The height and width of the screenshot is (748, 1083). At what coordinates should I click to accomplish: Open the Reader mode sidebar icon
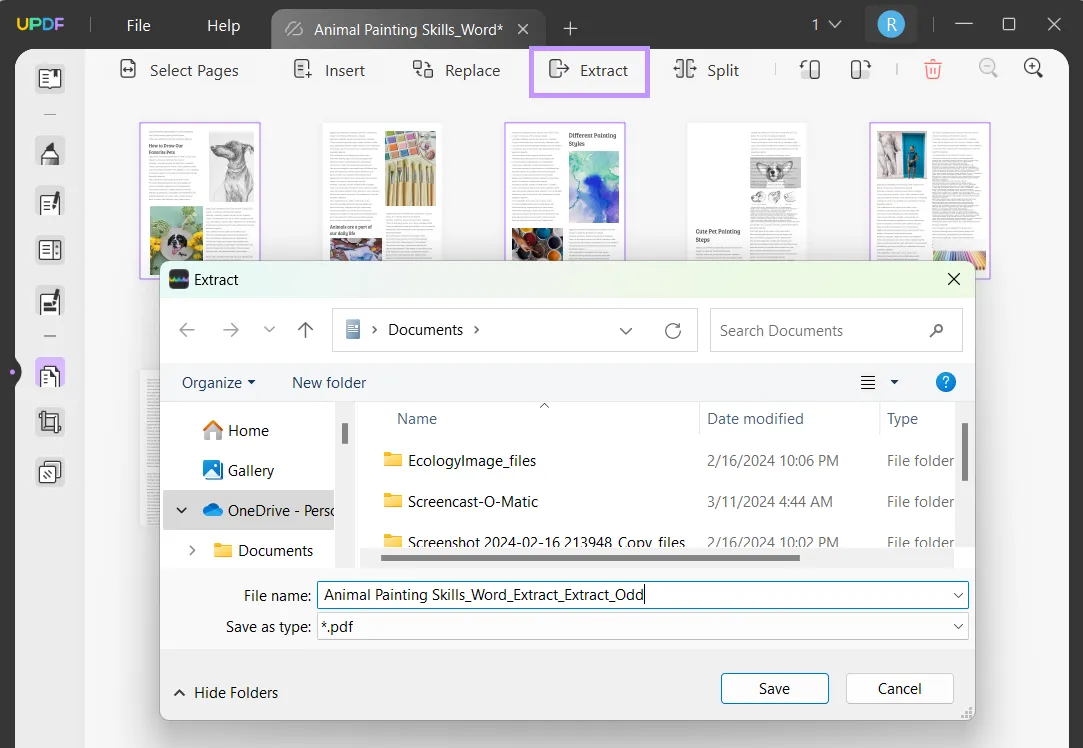50,79
